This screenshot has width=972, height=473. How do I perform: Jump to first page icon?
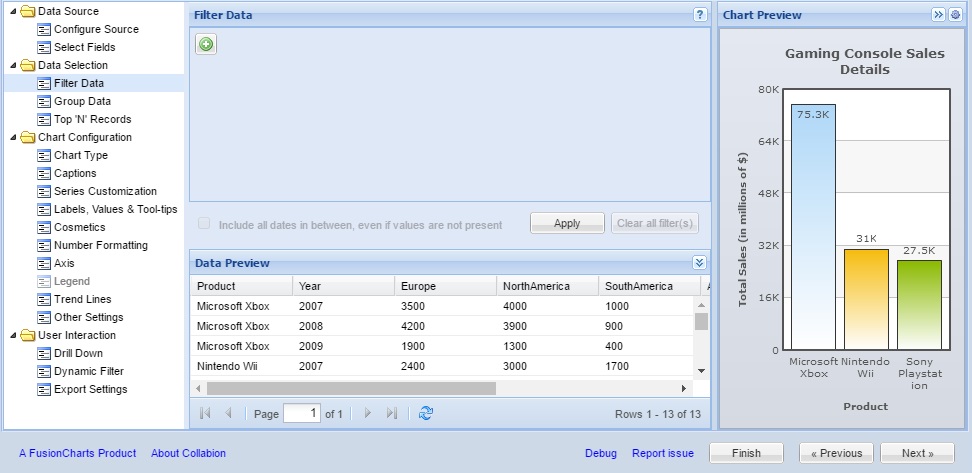205,413
